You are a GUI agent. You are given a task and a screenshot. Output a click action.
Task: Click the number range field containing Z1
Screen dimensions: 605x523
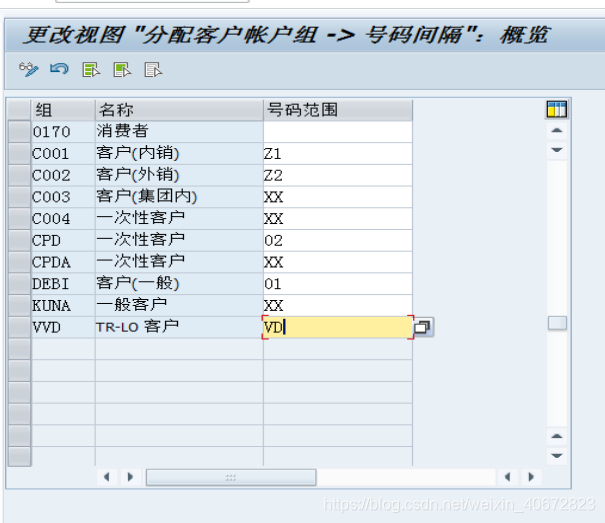[338, 154]
